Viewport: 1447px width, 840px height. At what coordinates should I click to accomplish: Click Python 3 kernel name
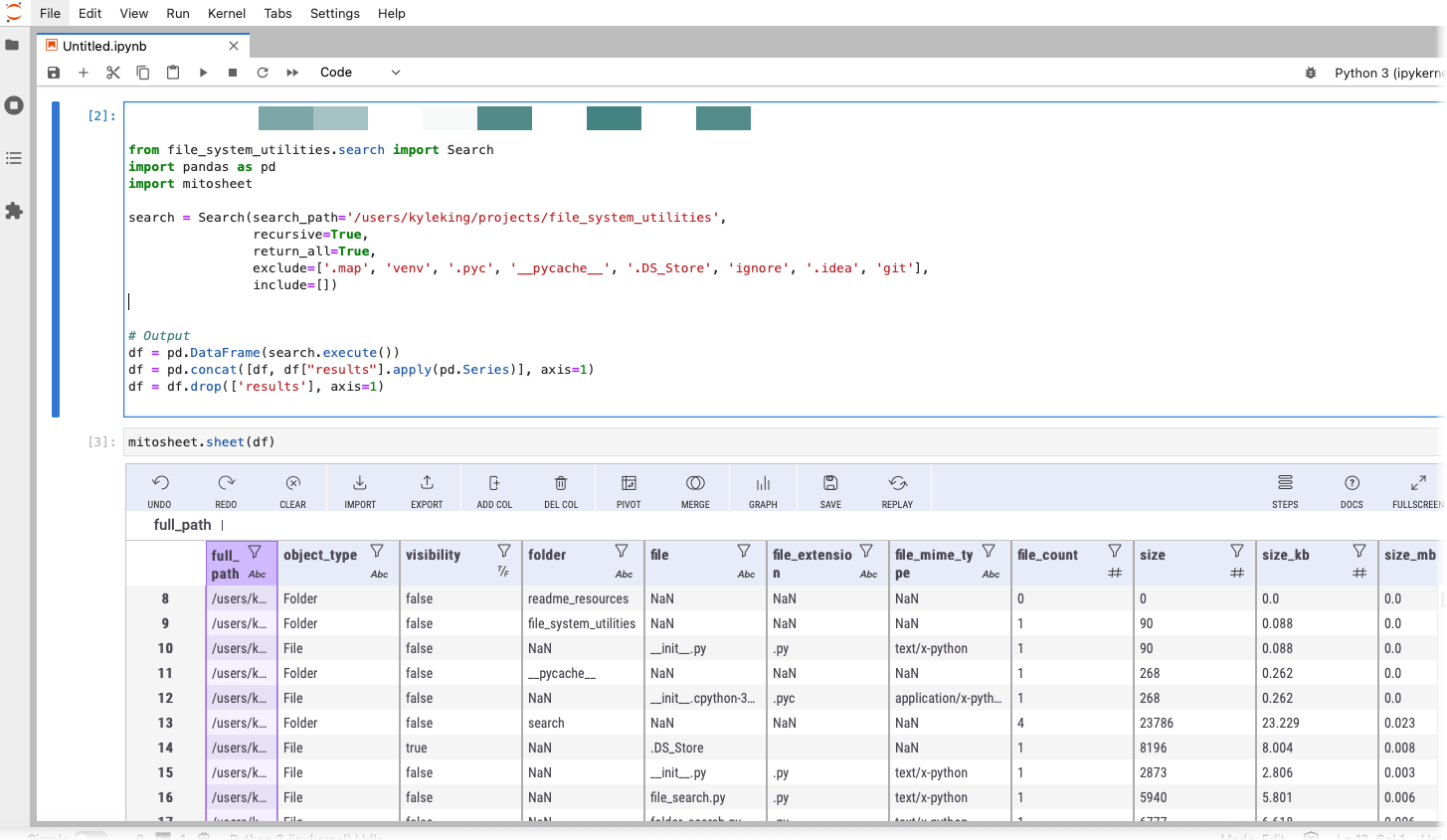click(1388, 73)
